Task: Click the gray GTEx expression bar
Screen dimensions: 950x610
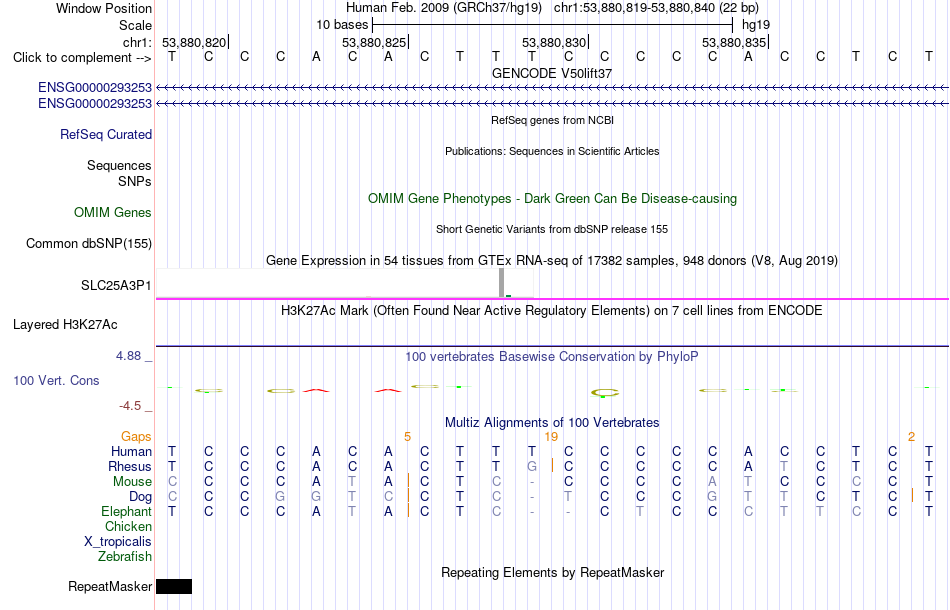Action: tap(502, 283)
